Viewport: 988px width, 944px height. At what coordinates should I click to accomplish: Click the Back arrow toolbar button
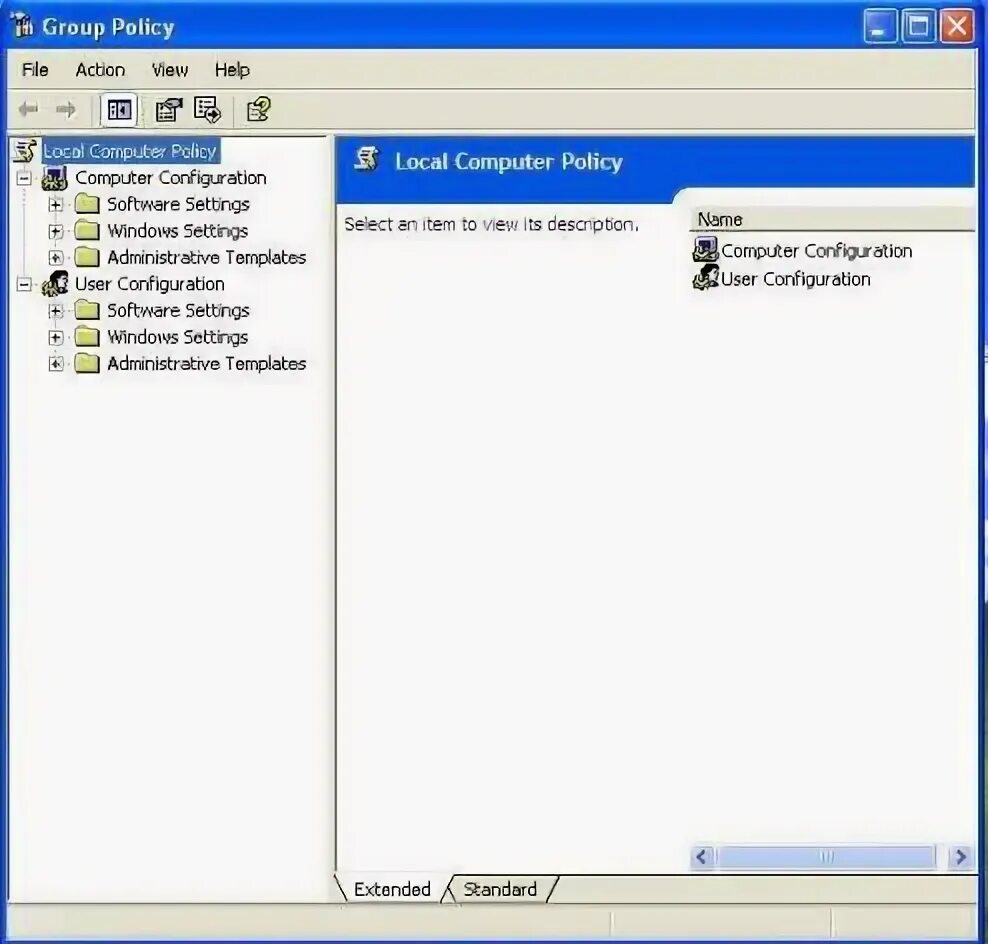pyautogui.click(x=28, y=110)
